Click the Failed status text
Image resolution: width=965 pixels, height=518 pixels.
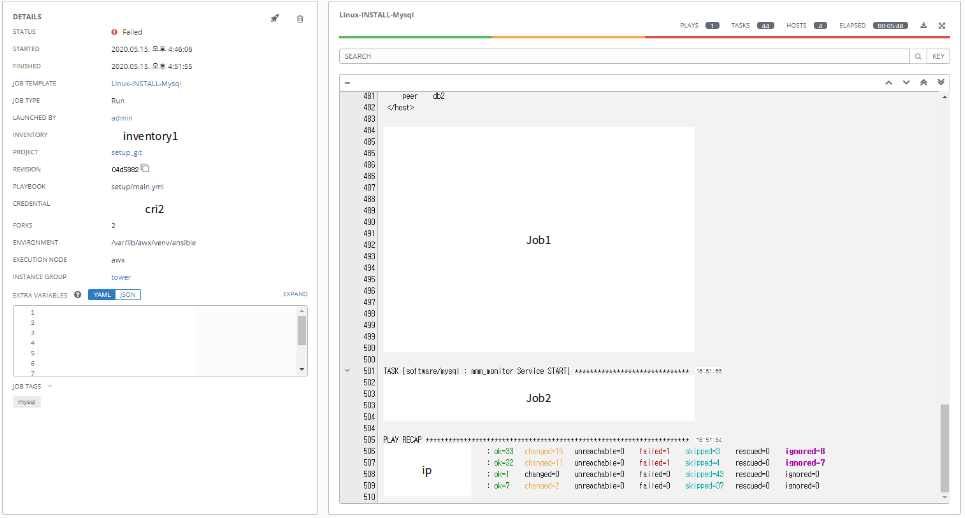pyautogui.click(x=132, y=32)
